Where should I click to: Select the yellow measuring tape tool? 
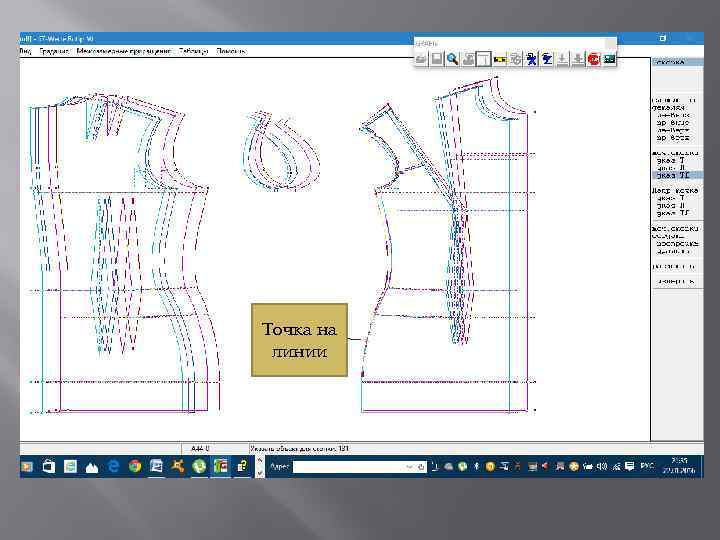500,59
